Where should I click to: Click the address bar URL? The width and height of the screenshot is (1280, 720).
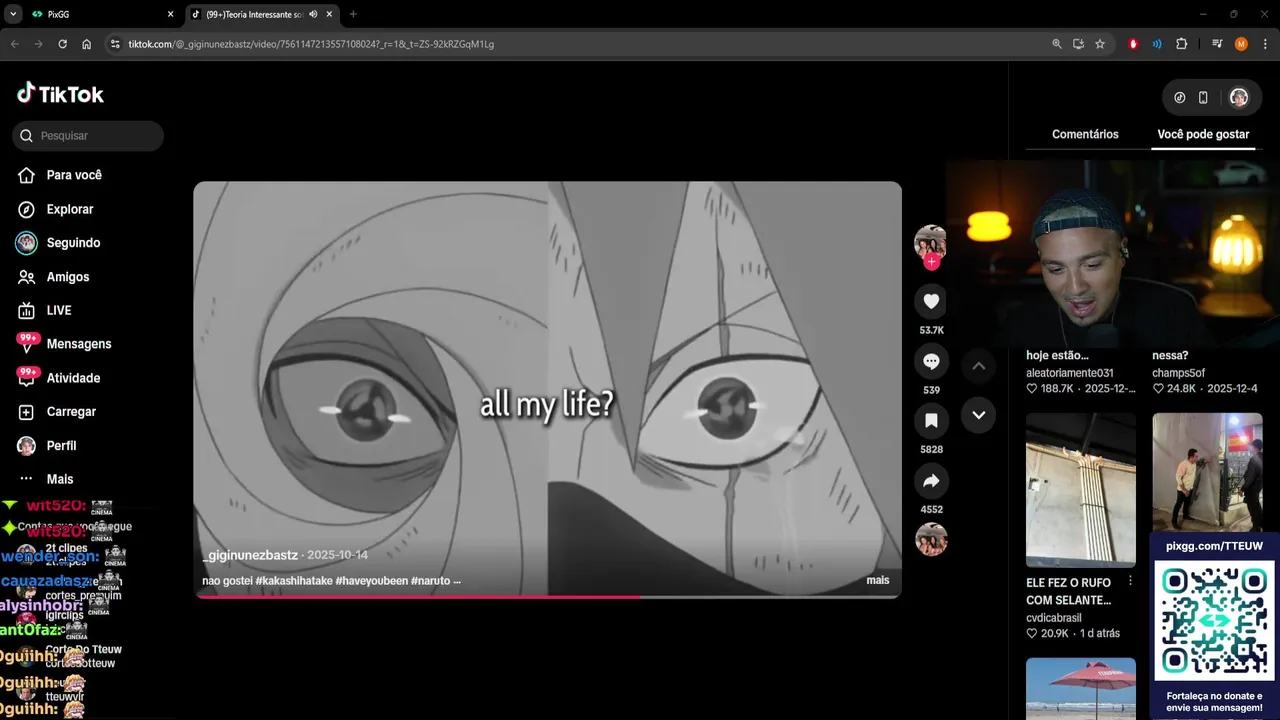(x=311, y=44)
